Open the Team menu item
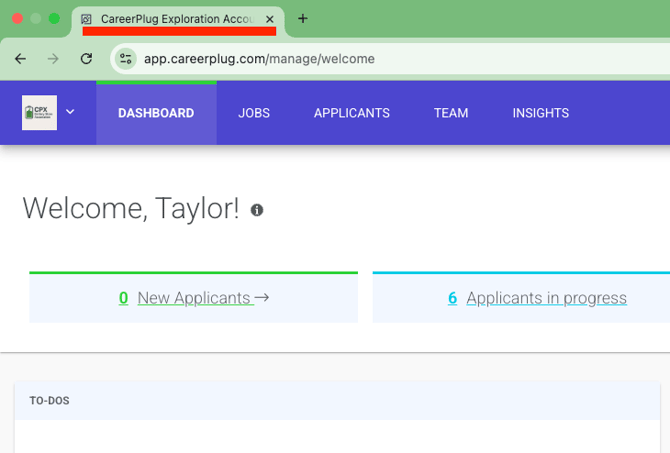Viewport: 670px width, 453px height. pyautogui.click(x=451, y=113)
